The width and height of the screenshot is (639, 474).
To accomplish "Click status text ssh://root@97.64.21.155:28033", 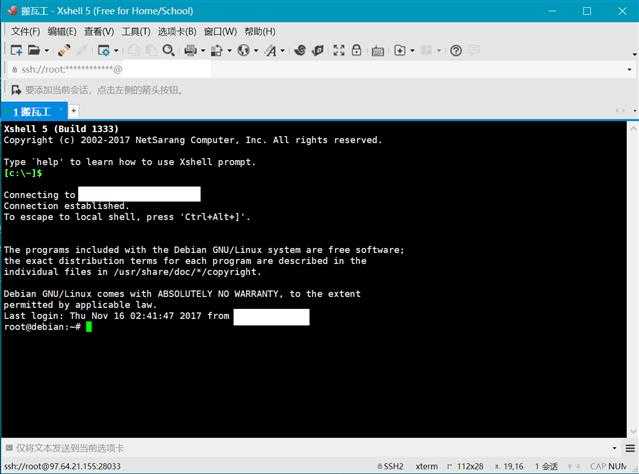I will 62,466.
